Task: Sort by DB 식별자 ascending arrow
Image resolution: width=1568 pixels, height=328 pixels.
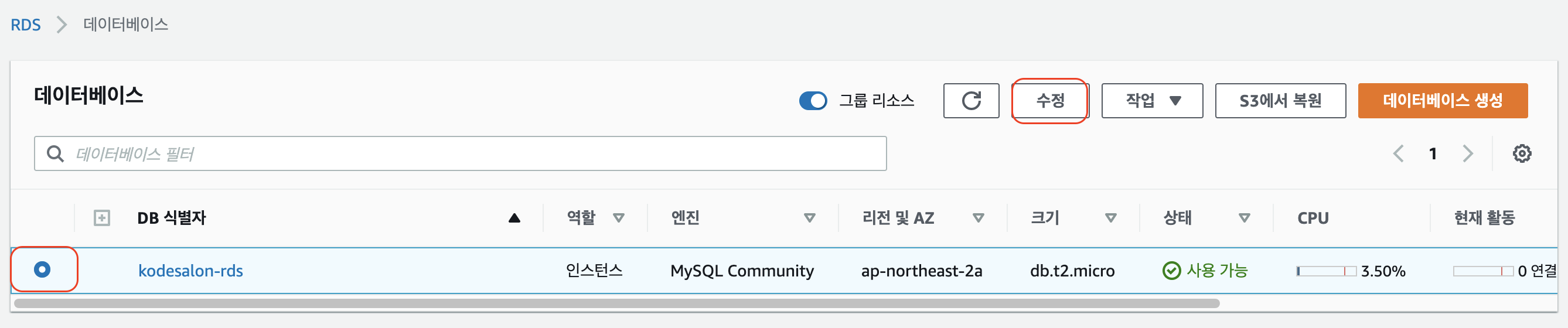Action: (x=514, y=218)
